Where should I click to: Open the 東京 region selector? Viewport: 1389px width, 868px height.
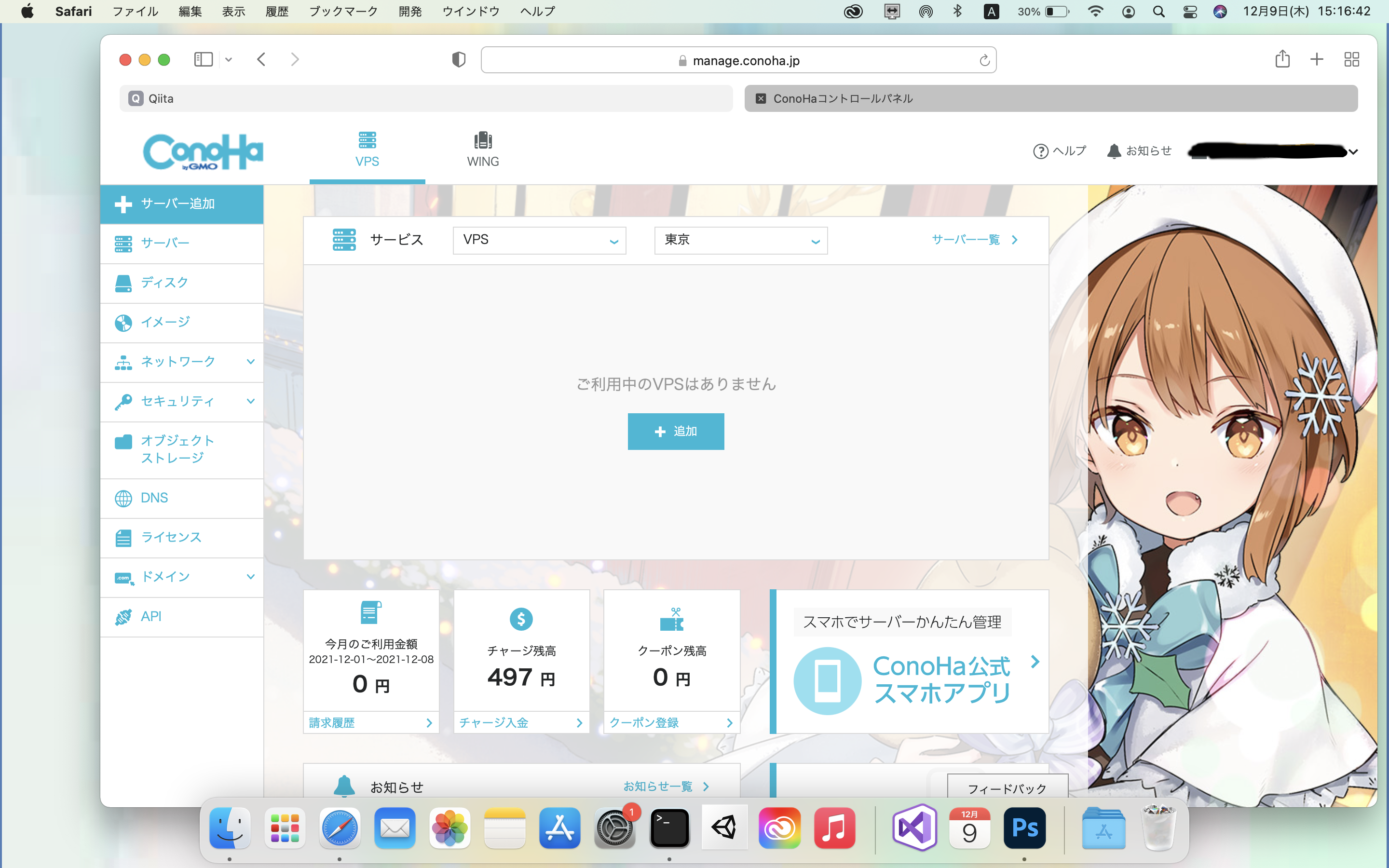point(740,240)
